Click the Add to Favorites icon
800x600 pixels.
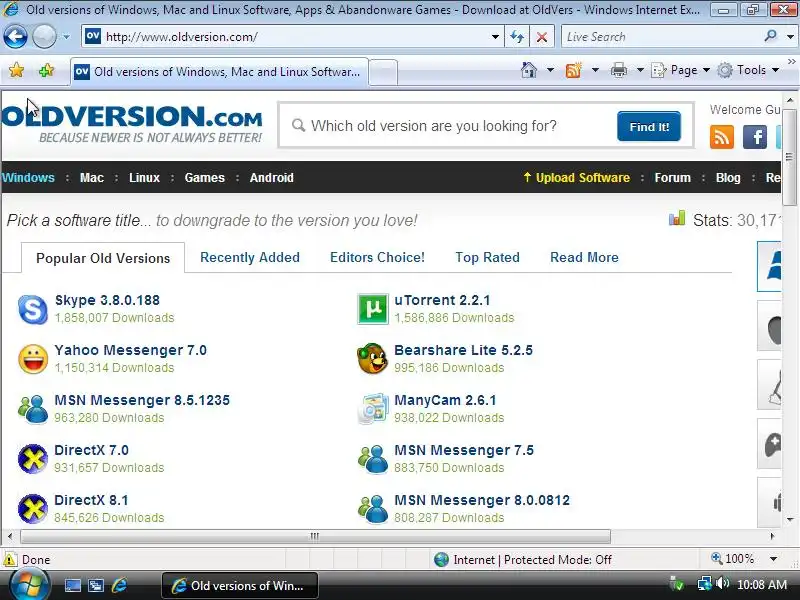46,70
